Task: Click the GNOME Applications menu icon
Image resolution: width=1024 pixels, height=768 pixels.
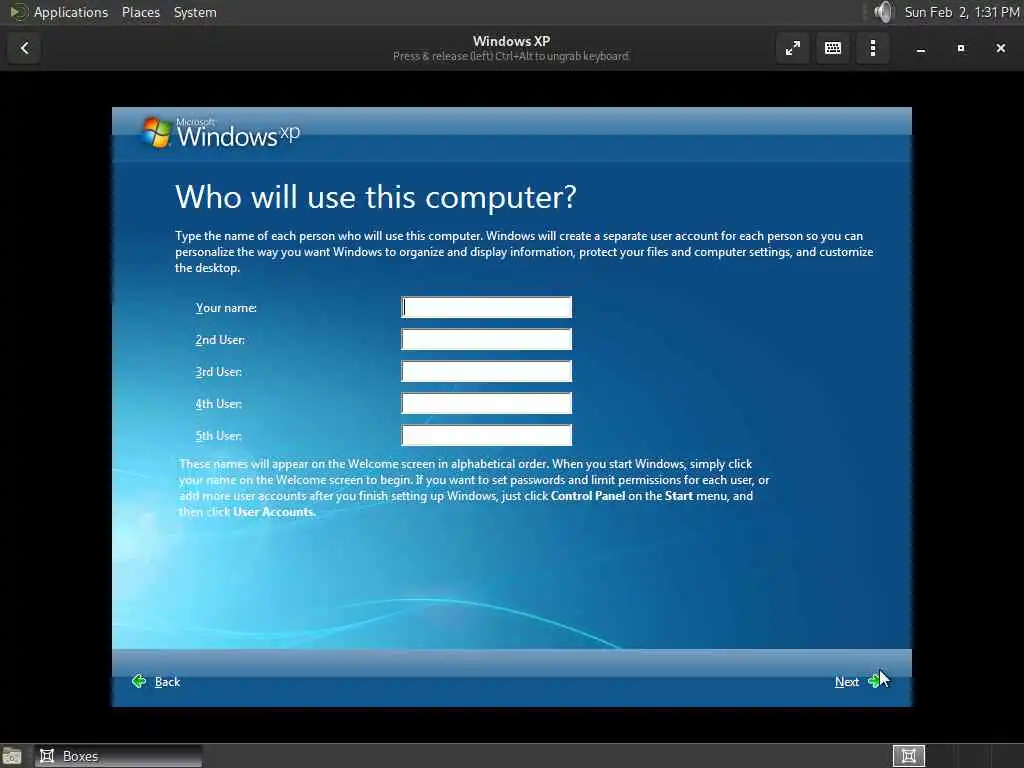Action: coord(18,12)
